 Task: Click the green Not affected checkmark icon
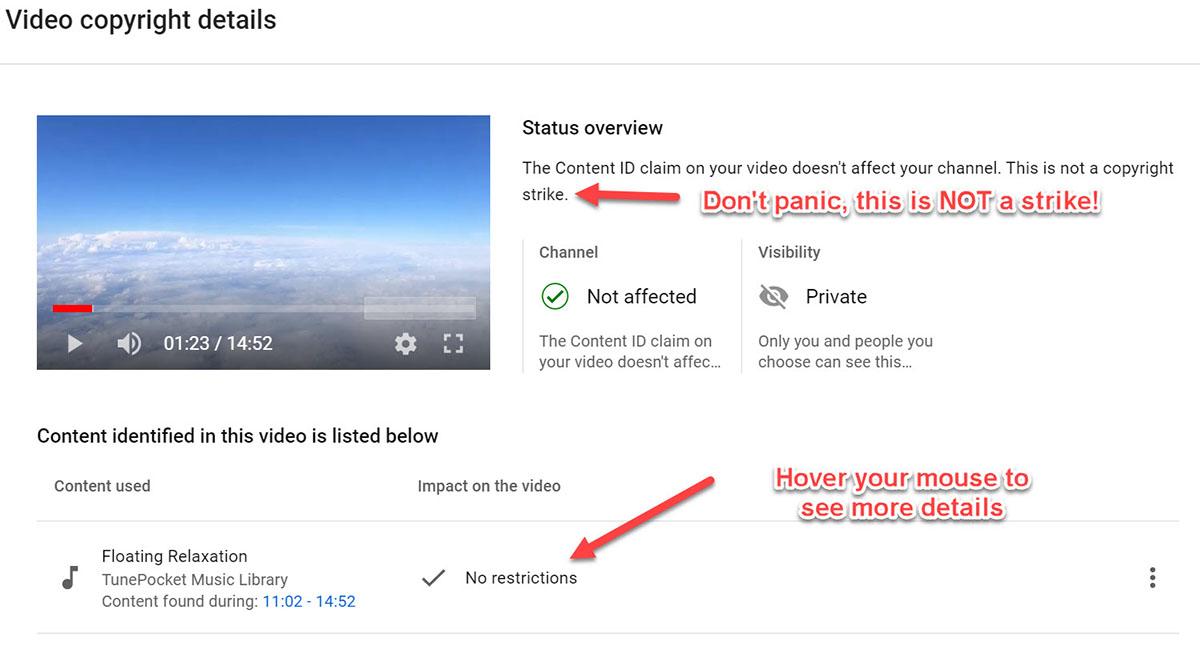[554, 297]
